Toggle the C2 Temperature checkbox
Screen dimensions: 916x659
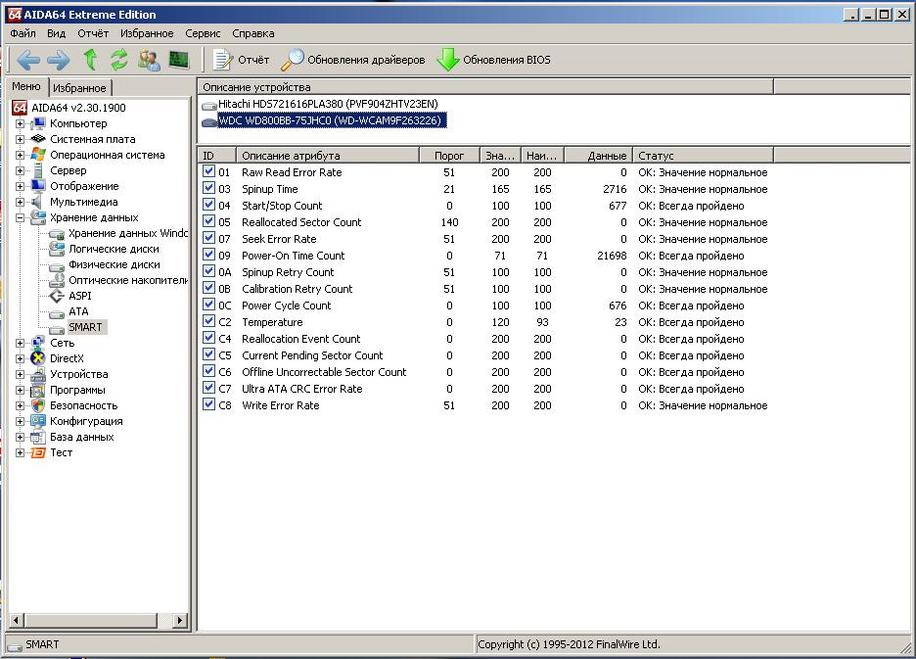tap(209, 321)
